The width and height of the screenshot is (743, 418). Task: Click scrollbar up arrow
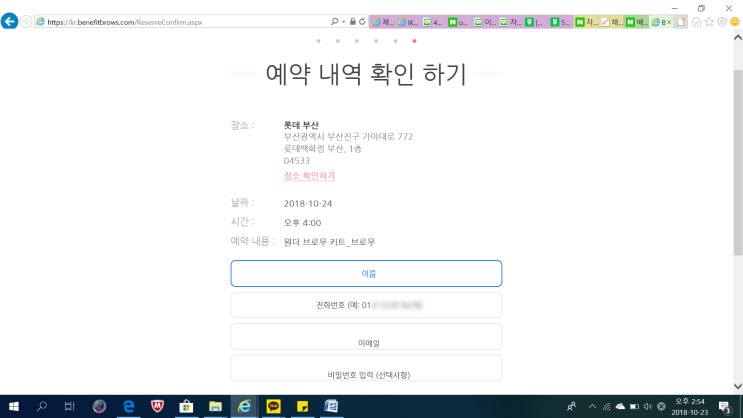tap(738, 37)
